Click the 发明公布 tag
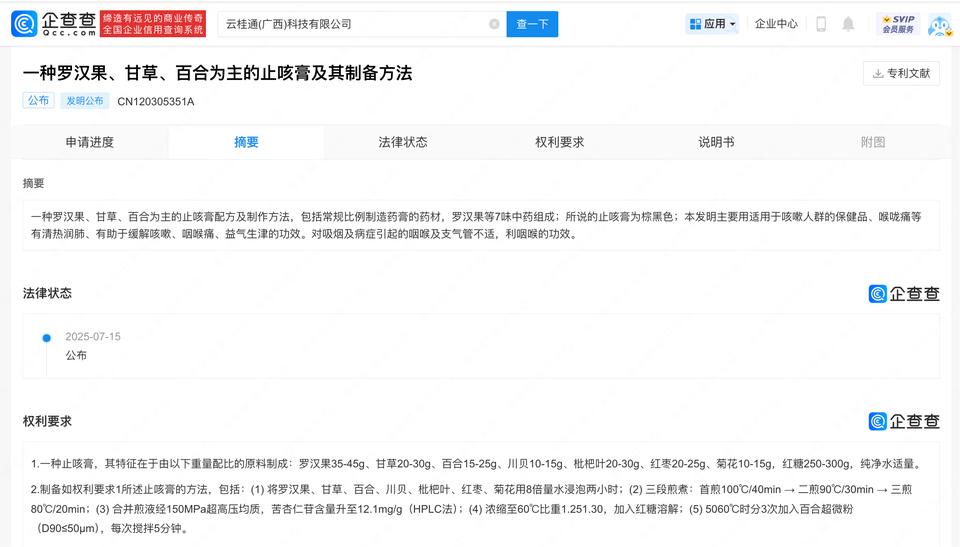 85,101
